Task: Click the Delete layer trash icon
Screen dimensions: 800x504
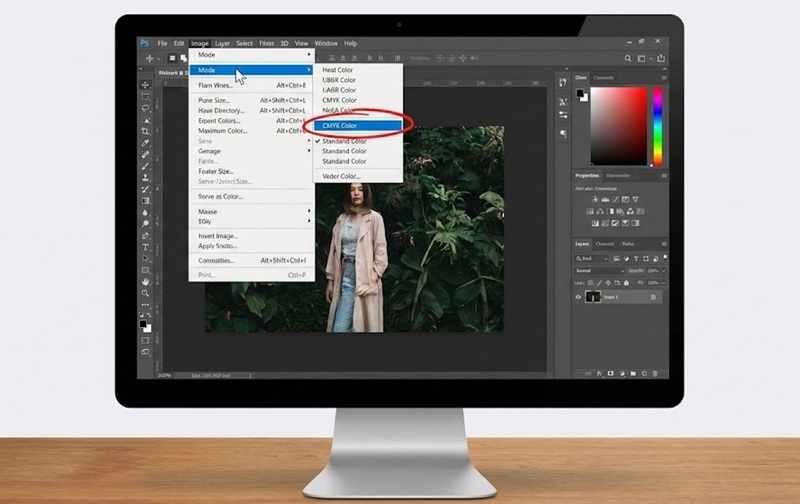Action: tap(655, 374)
